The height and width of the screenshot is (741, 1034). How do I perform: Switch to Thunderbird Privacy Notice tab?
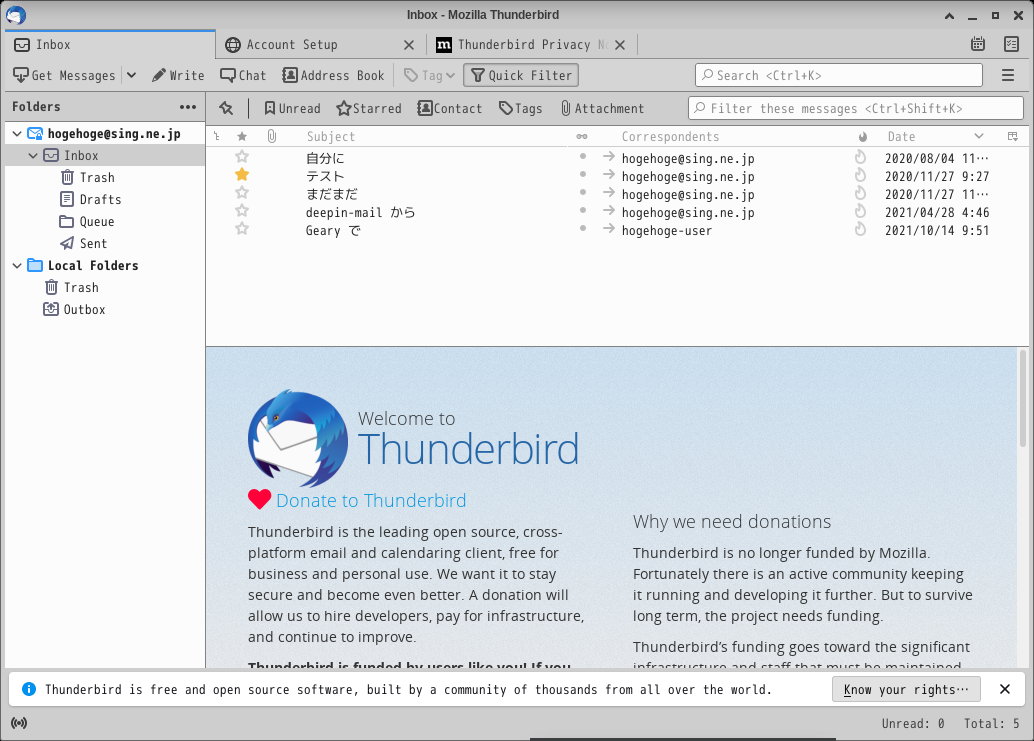tap(533, 44)
